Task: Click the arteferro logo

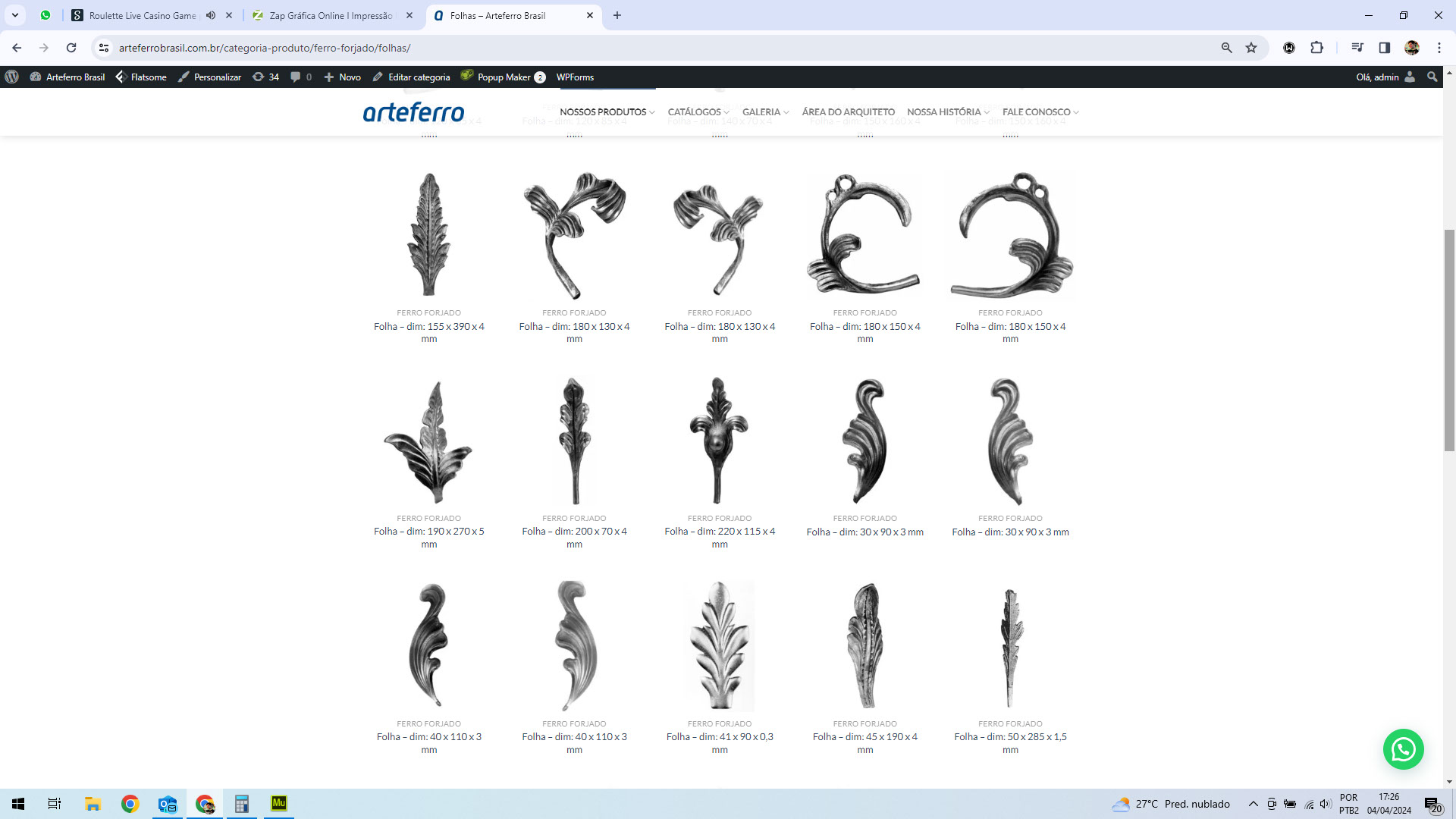Action: click(413, 112)
